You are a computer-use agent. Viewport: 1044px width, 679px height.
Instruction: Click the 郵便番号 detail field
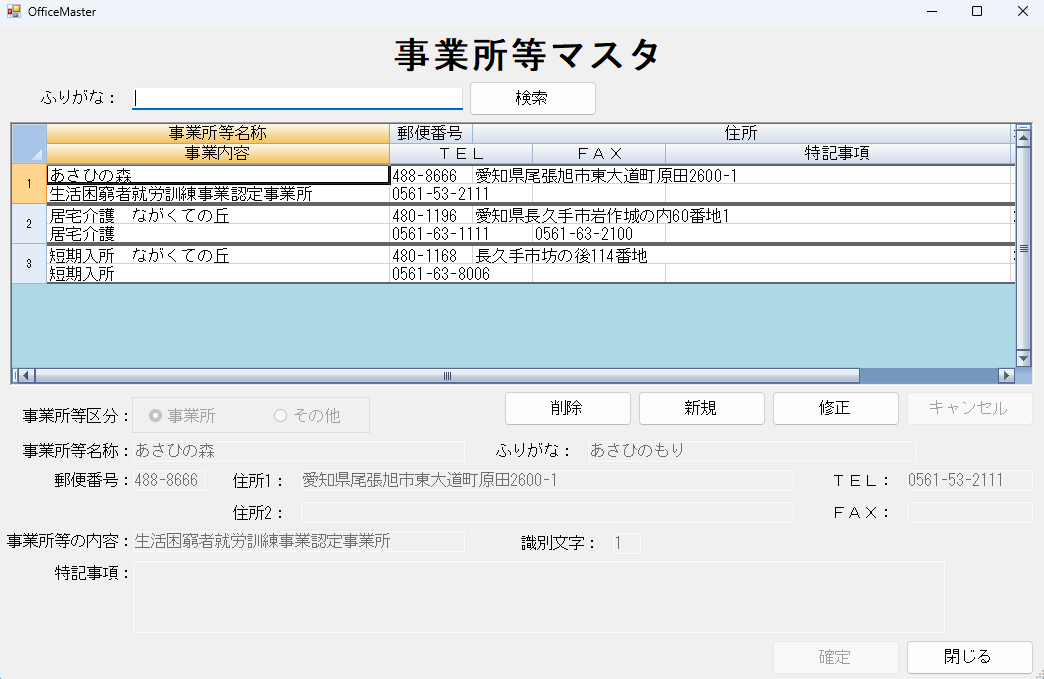pos(169,480)
